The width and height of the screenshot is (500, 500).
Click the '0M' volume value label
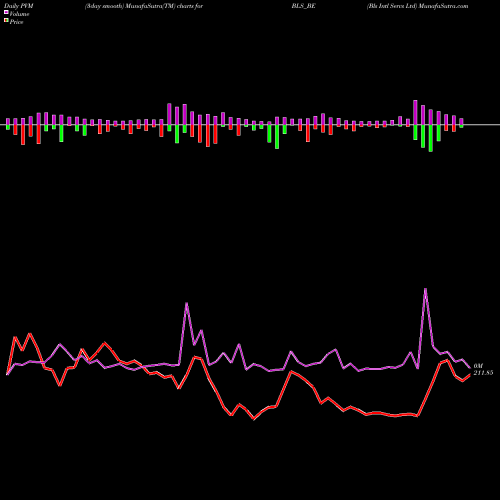click(478, 366)
